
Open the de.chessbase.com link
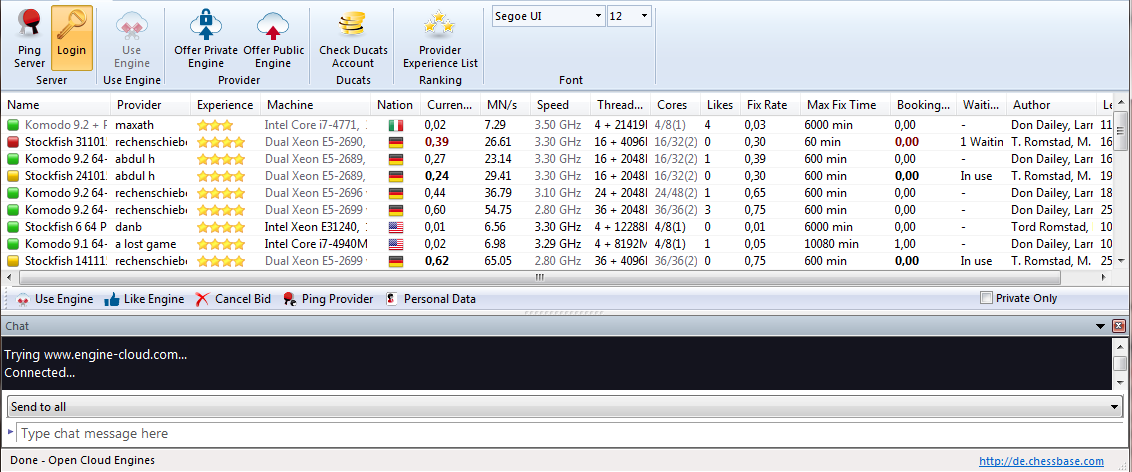(1041, 461)
